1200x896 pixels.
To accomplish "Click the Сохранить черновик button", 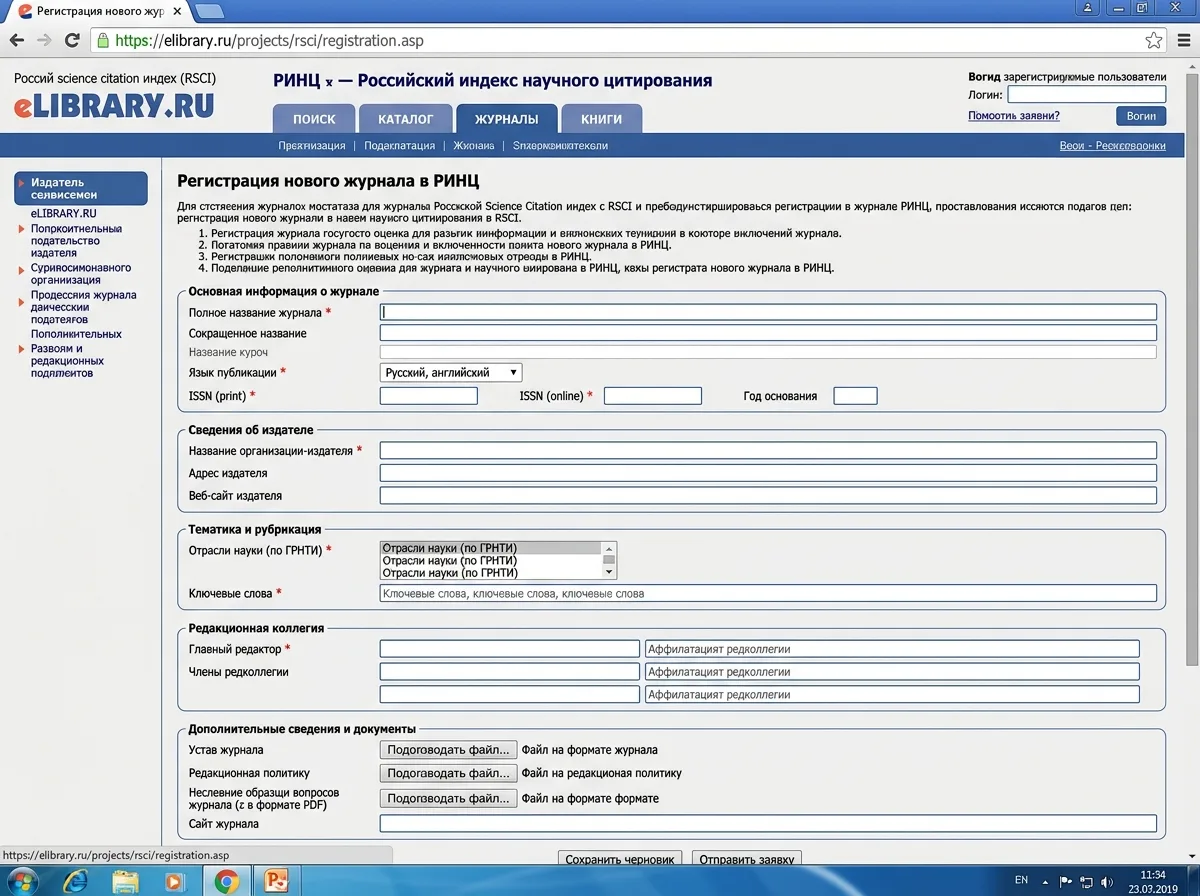I will tap(621, 859).
